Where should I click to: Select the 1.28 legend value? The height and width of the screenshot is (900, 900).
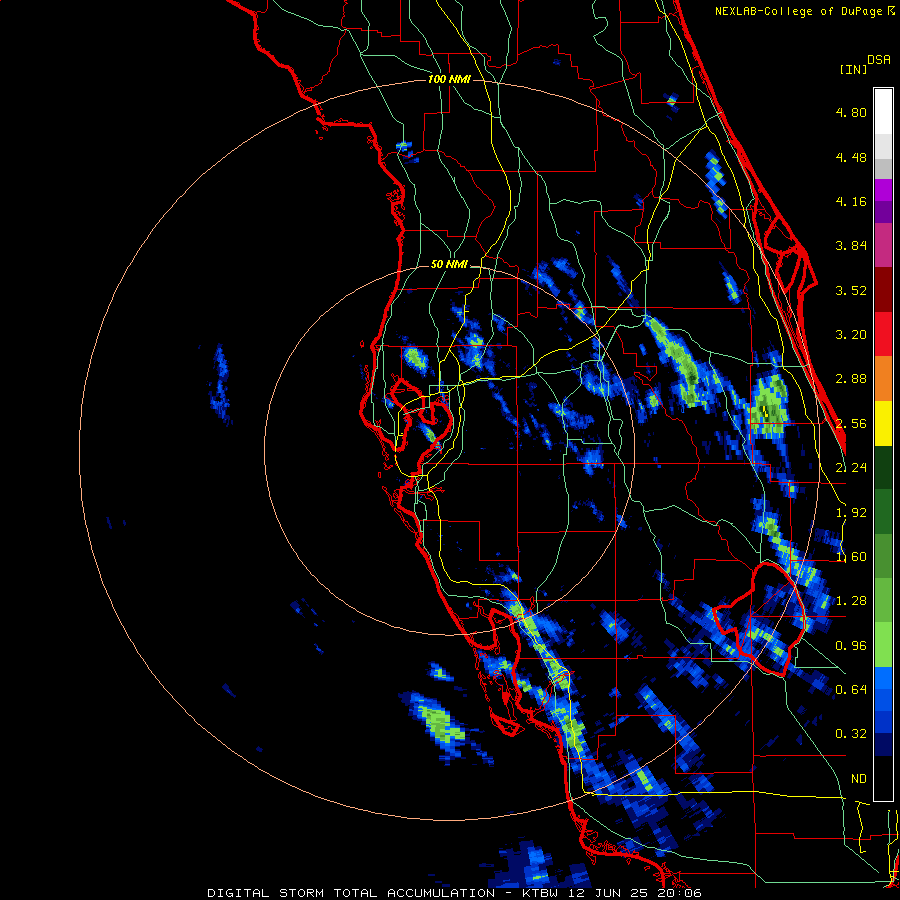tap(851, 601)
